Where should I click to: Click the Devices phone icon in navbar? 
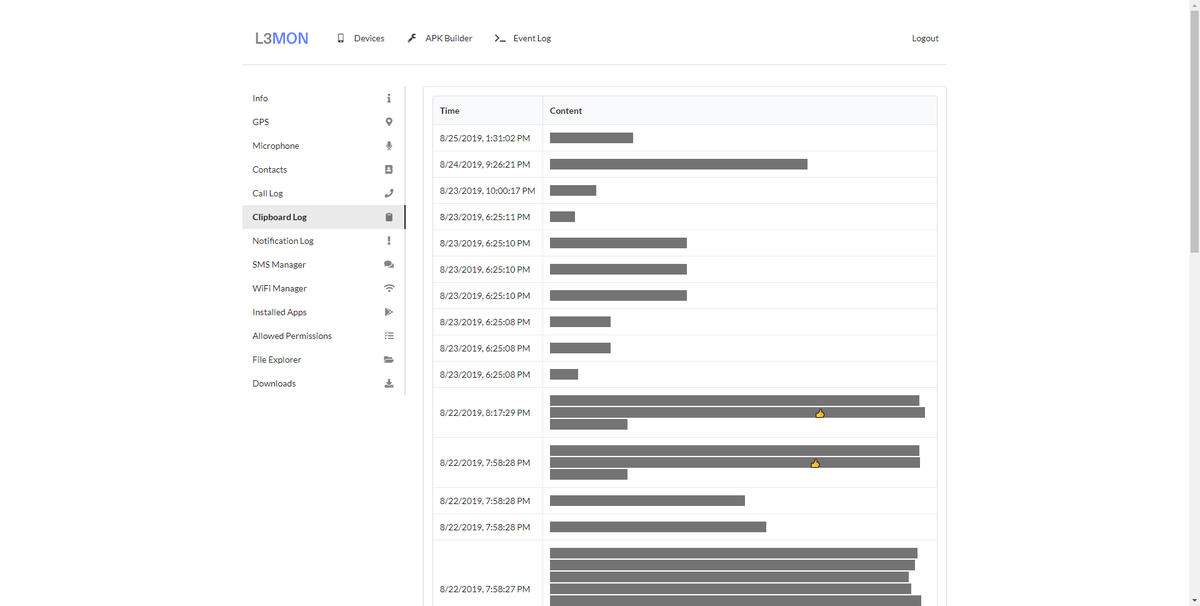pos(341,38)
